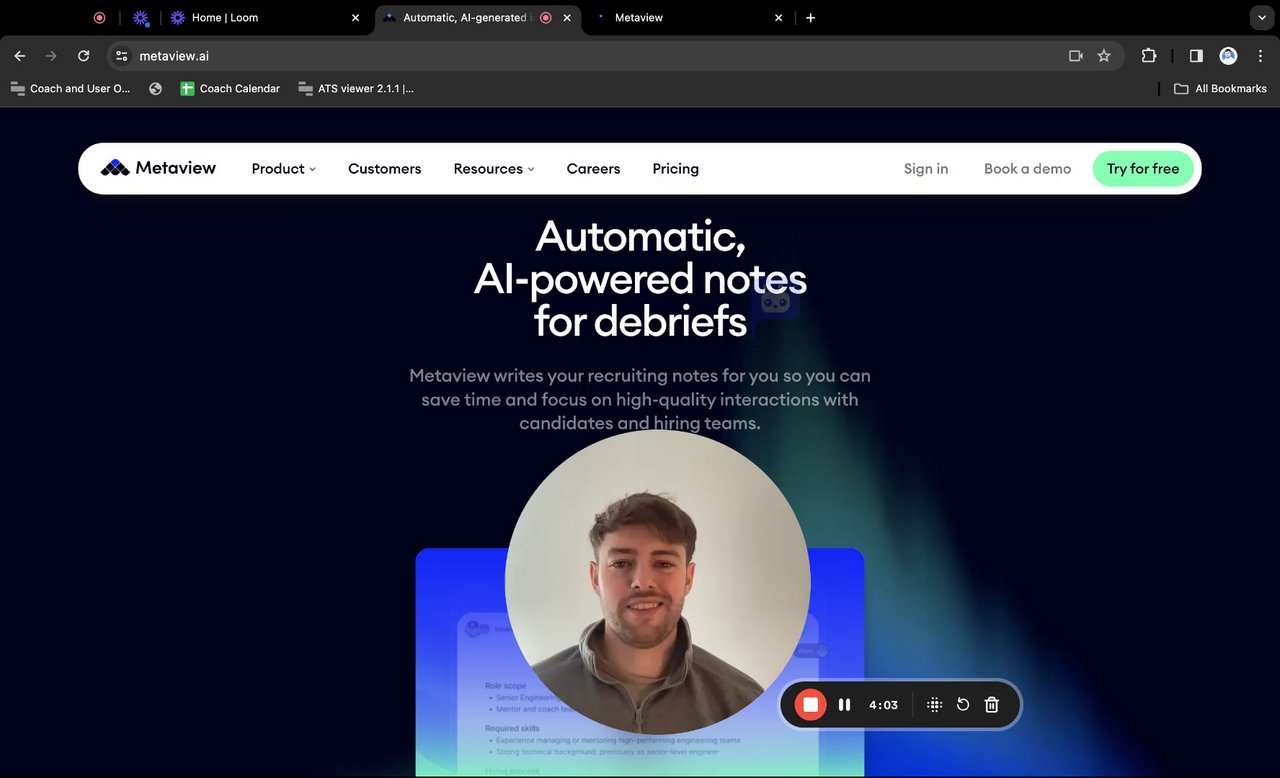This screenshot has width=1280, height=778.
Task: Restart the Loom recording
Action: click(963, 705)
